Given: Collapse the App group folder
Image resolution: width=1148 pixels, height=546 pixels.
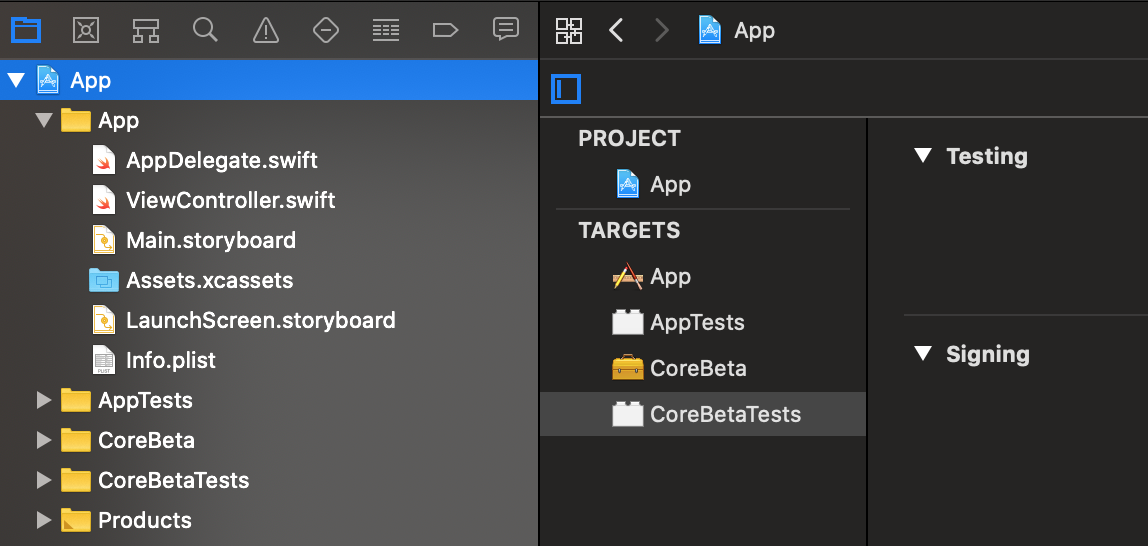Looking at the screenshot, I should coord(43,120).
